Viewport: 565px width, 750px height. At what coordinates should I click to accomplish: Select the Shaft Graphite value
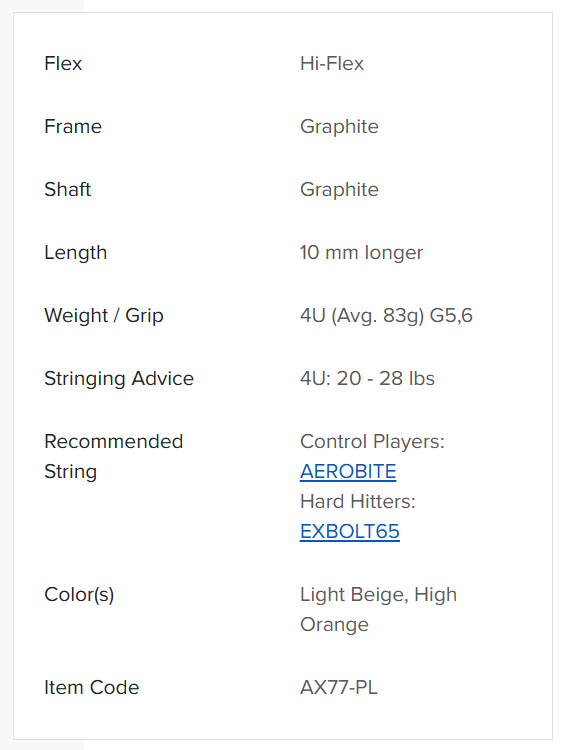click(x=339, y=190)
